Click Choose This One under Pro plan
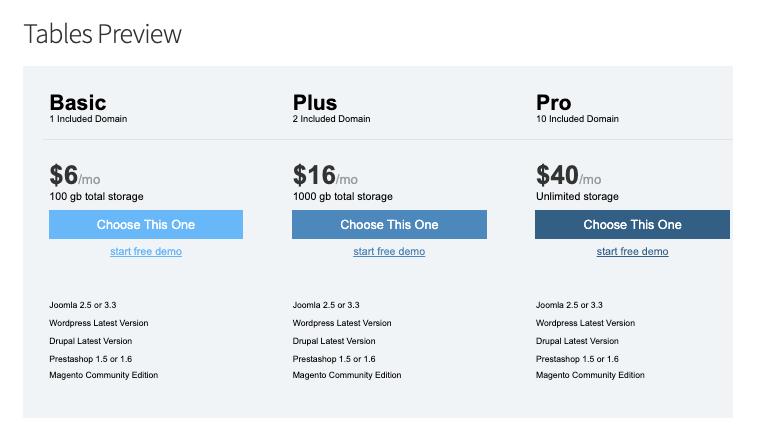The height and width of the screenshot is (428, 760). click(632, 225)
